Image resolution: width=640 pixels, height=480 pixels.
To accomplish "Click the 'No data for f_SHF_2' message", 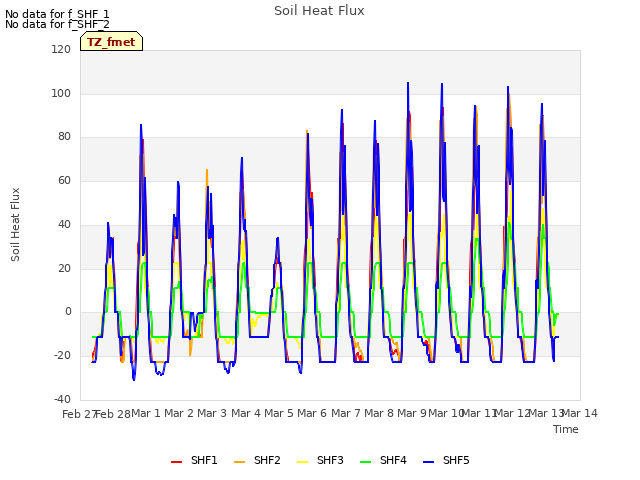I will (x=57, y=24).
